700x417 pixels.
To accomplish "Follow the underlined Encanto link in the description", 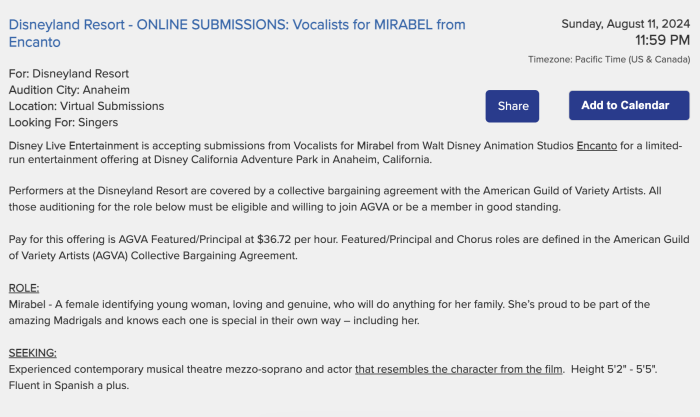I will tap(596, 146).
